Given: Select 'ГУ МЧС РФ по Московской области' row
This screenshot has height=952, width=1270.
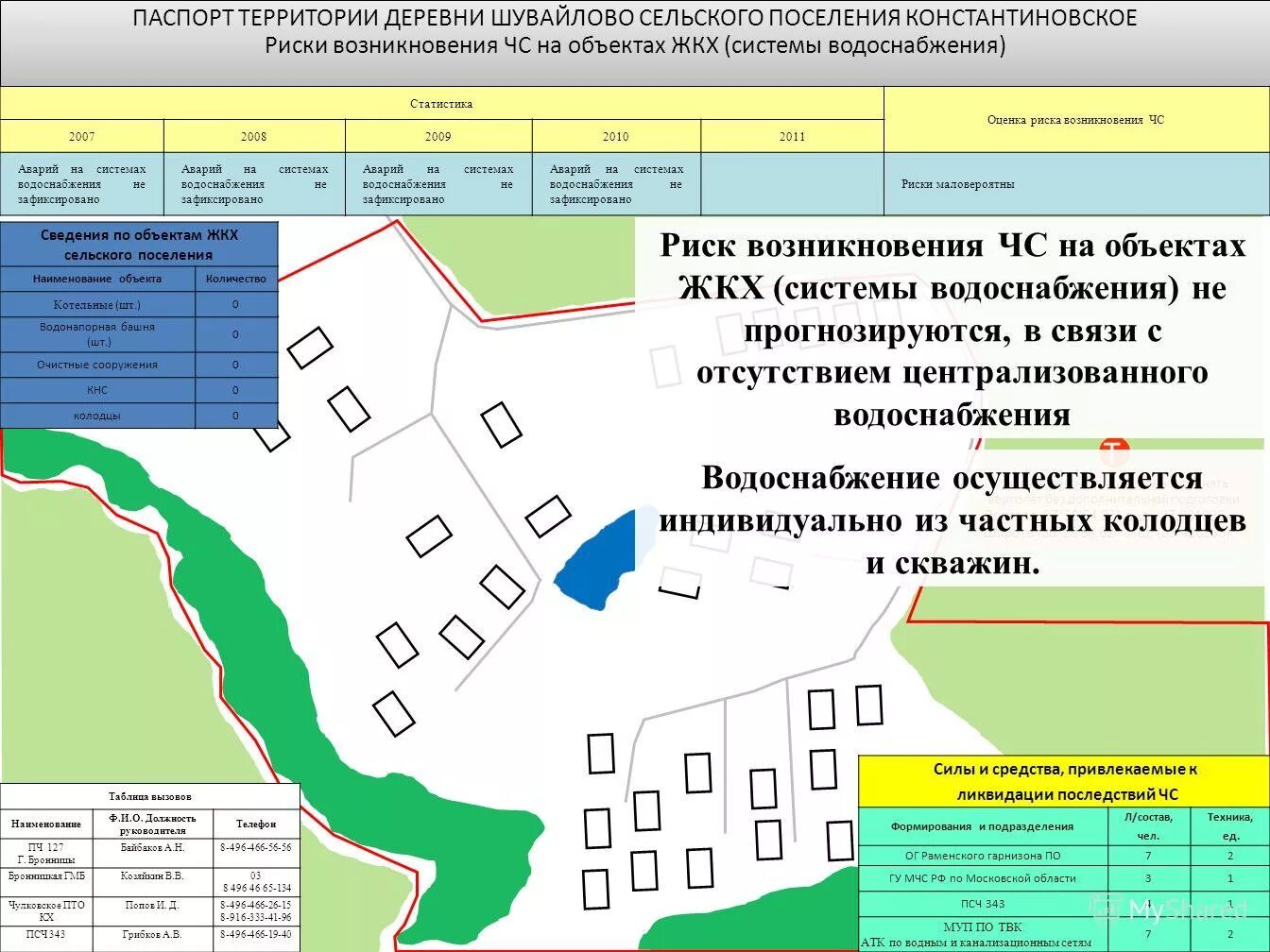Looking at the screenshot, I should click(983, 878).
